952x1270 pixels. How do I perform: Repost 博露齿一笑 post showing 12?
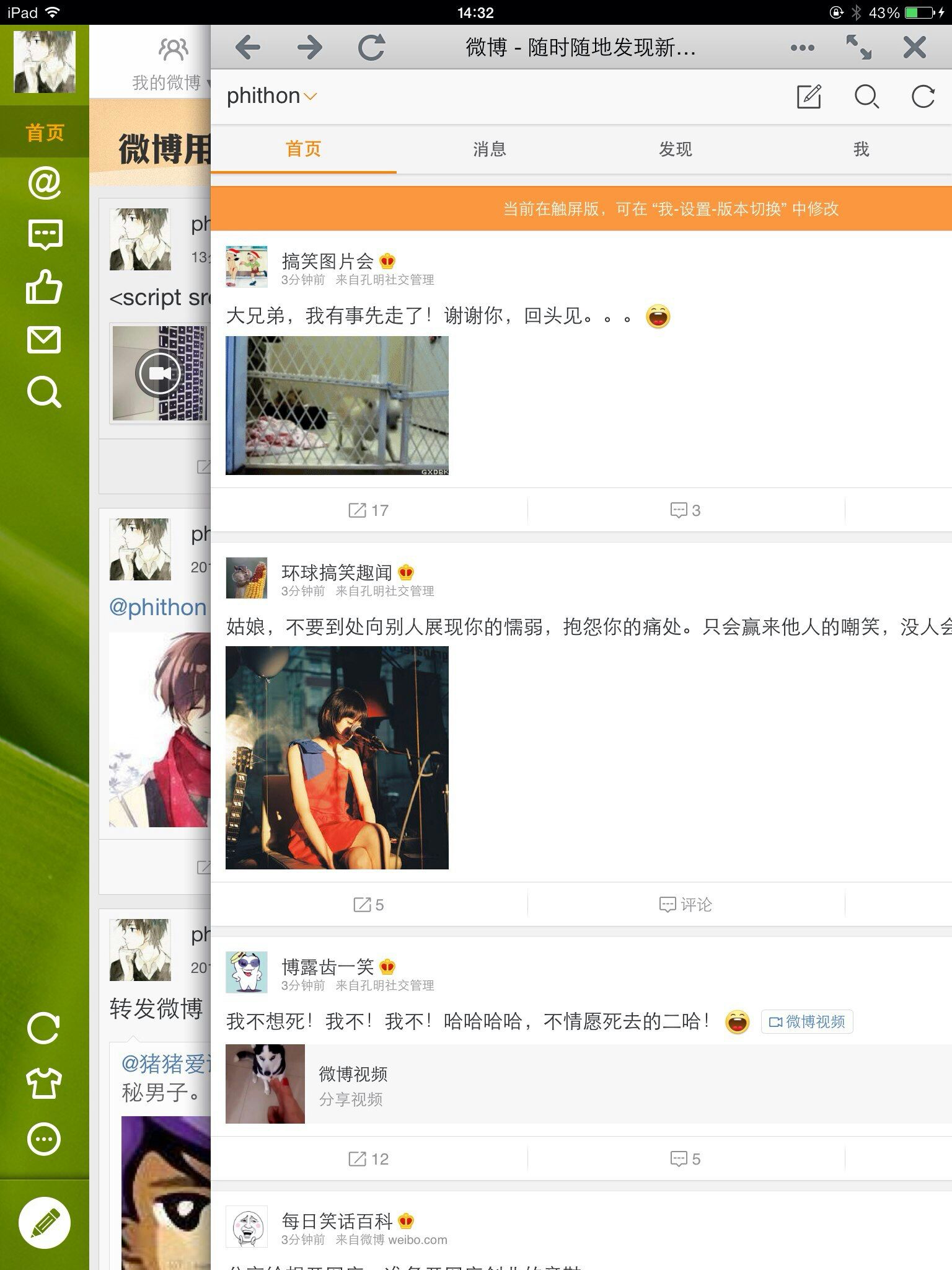tap(369, 1159)
